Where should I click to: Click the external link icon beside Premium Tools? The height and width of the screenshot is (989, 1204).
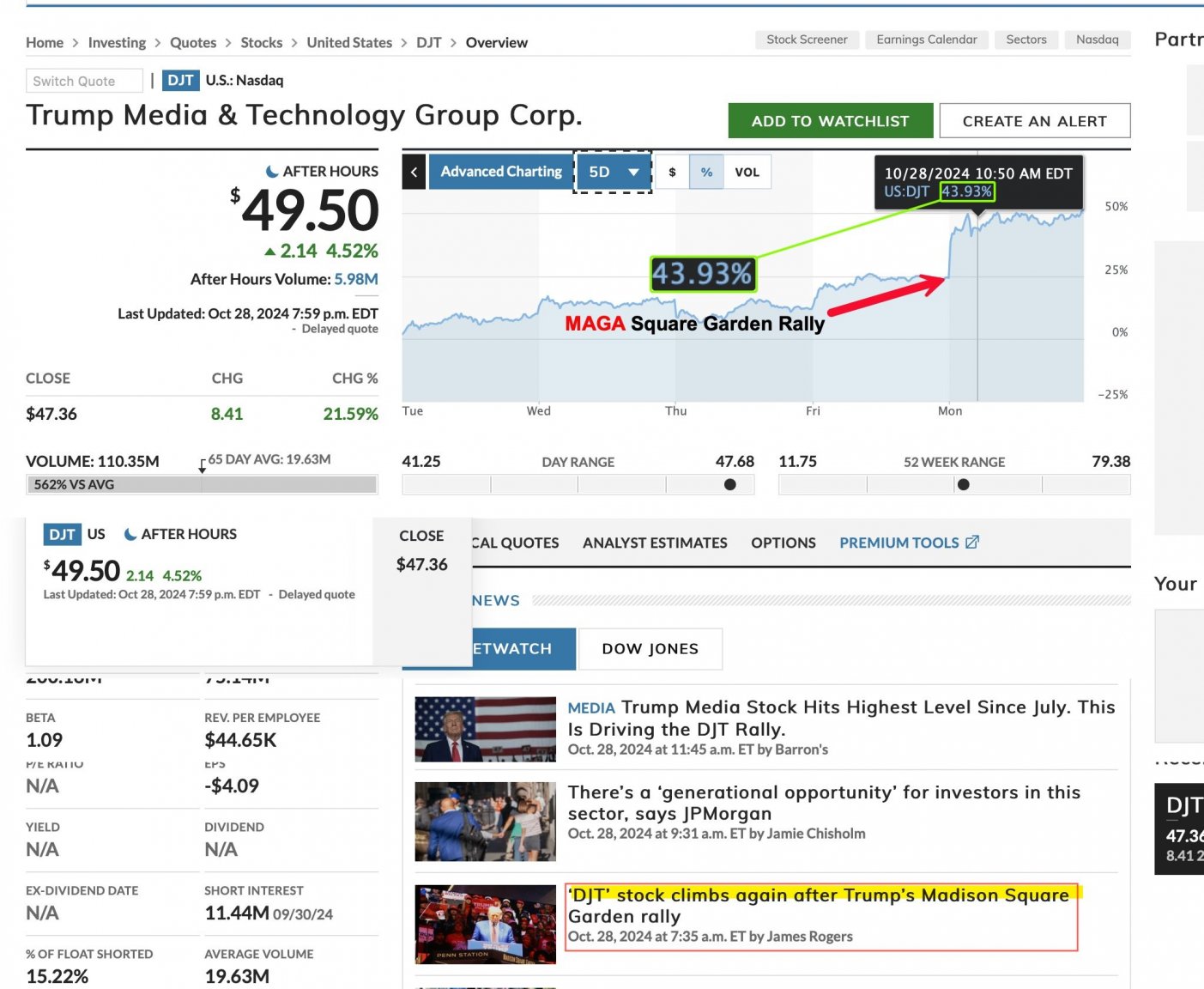(972, 543)
